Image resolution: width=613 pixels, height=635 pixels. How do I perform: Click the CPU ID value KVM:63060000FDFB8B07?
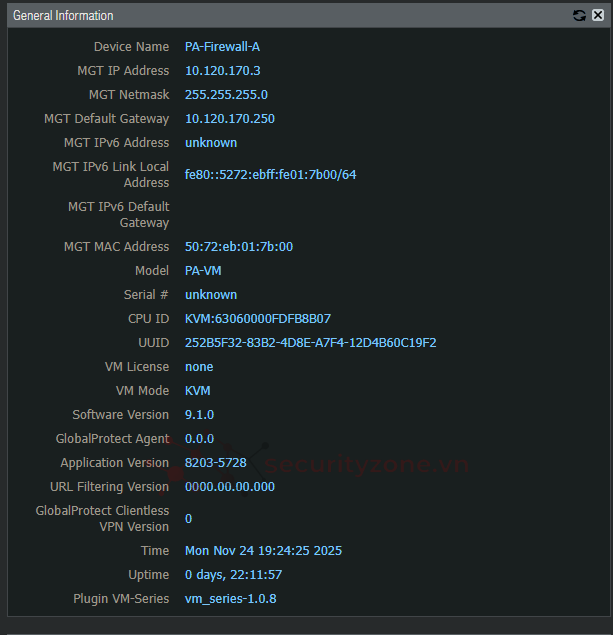pos(257,319)
